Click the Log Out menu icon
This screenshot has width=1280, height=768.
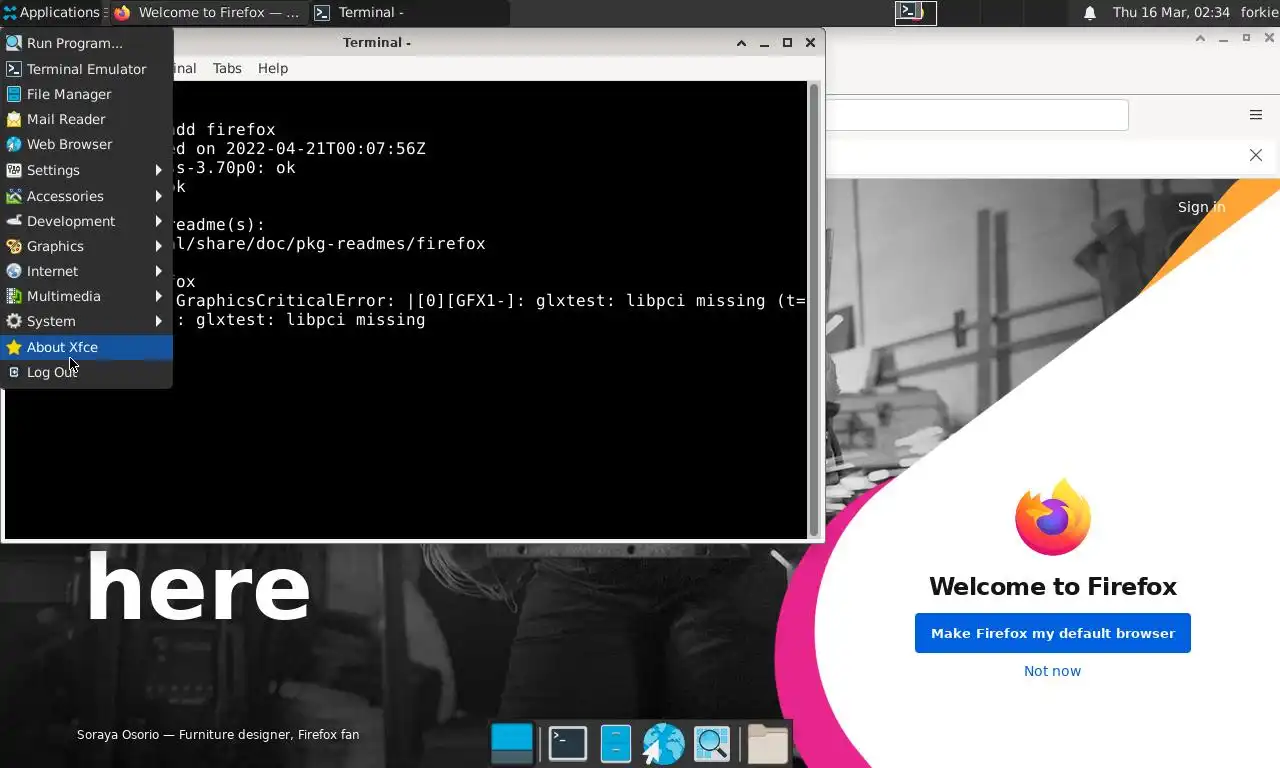click(x=14, y=372)
